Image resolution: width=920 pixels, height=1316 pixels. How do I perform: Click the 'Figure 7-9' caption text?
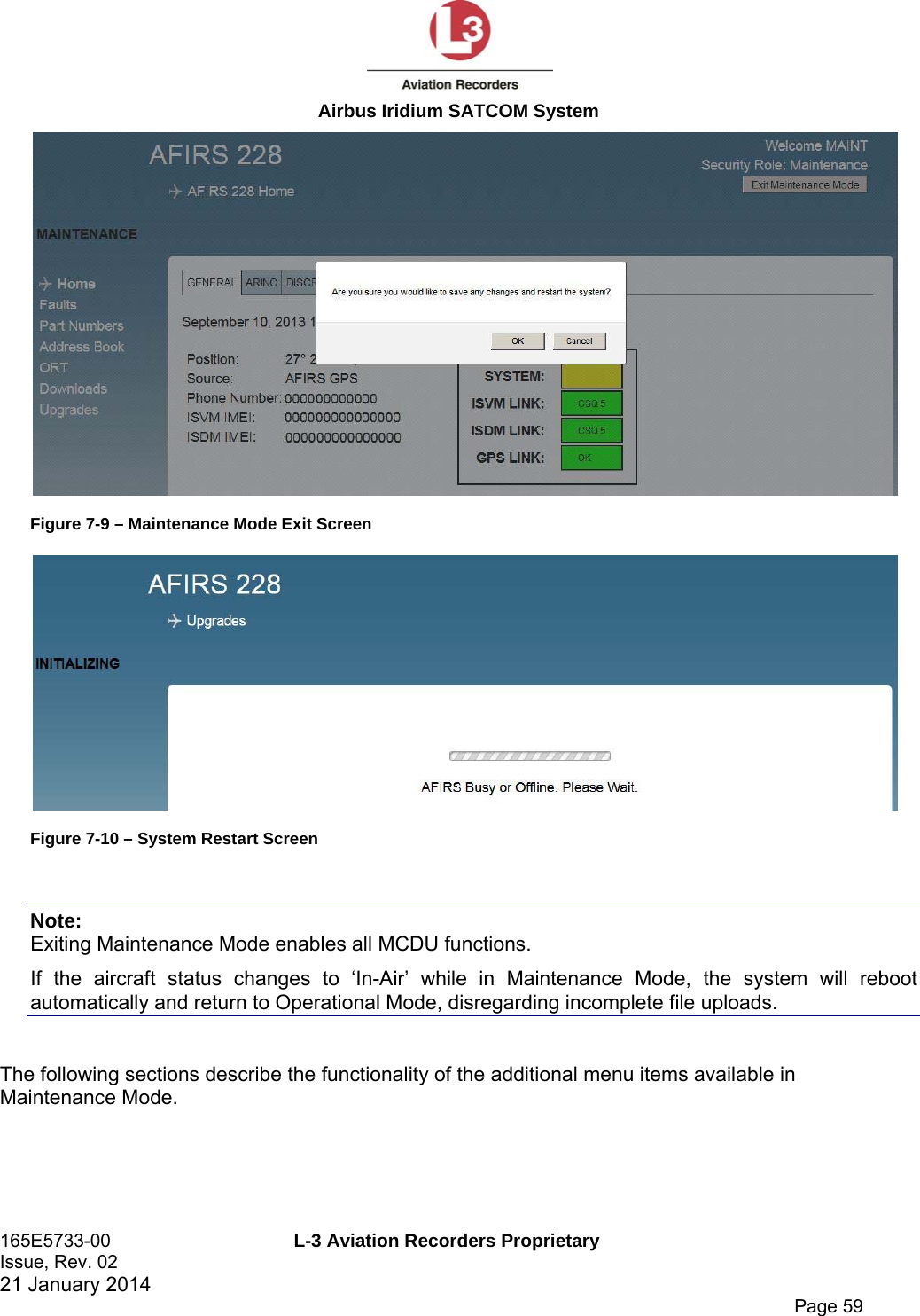200,524
